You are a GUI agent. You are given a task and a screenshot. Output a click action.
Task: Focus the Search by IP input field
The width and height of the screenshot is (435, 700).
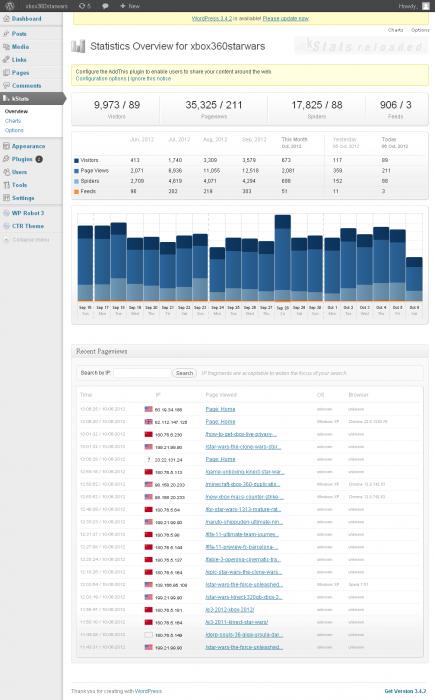coord(142,373)
